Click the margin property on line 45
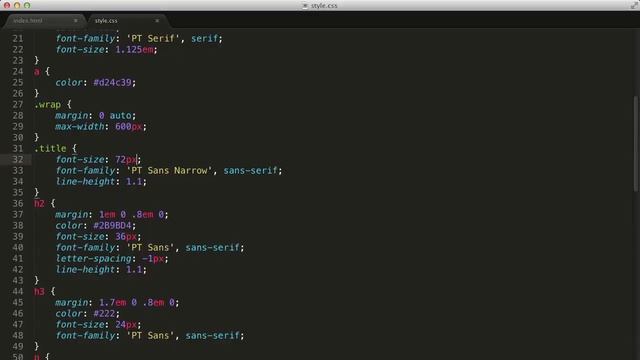The height and width of the screenshot is (360, 640). click(72, 302)
